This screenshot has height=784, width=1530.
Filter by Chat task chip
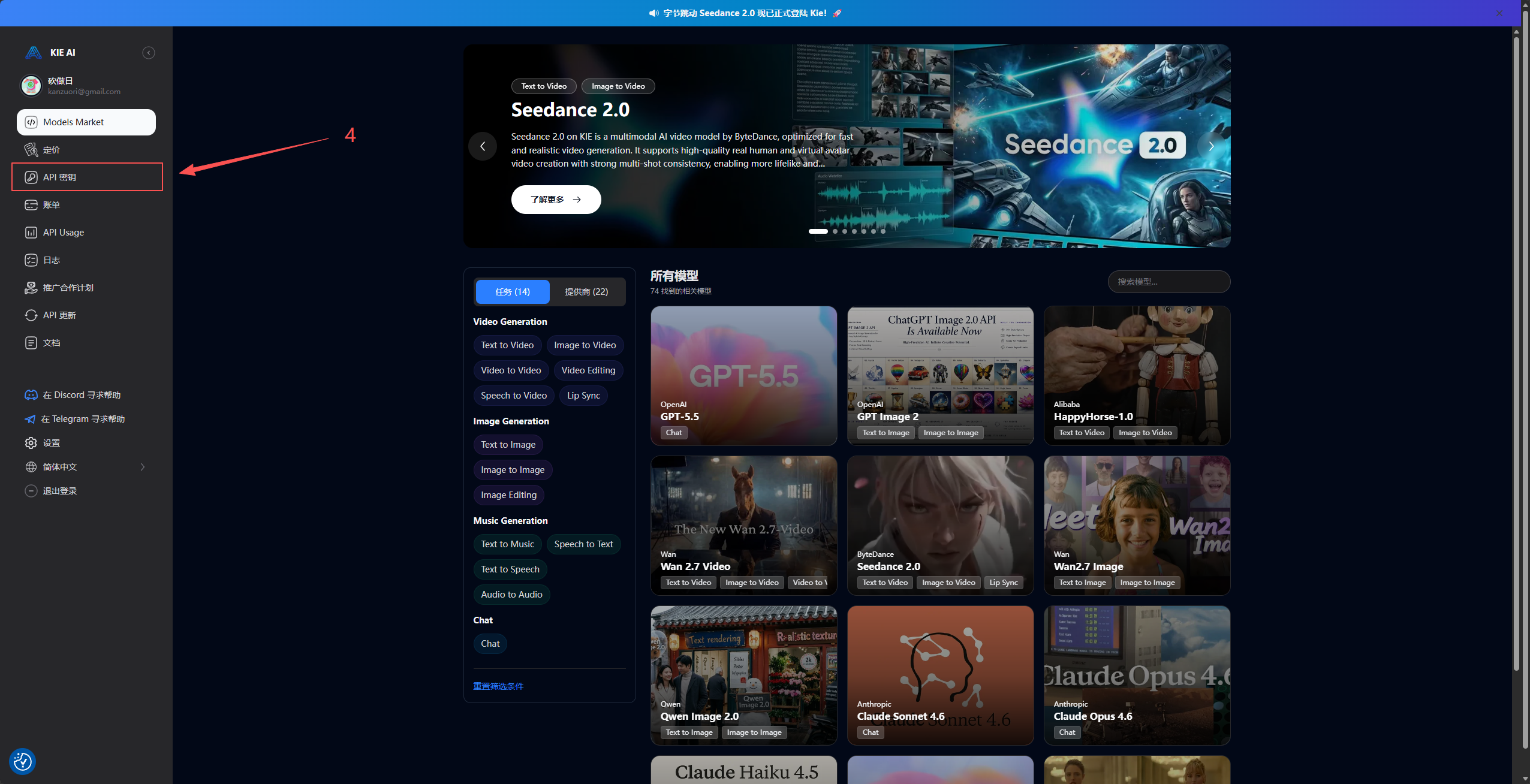[490, 644]
